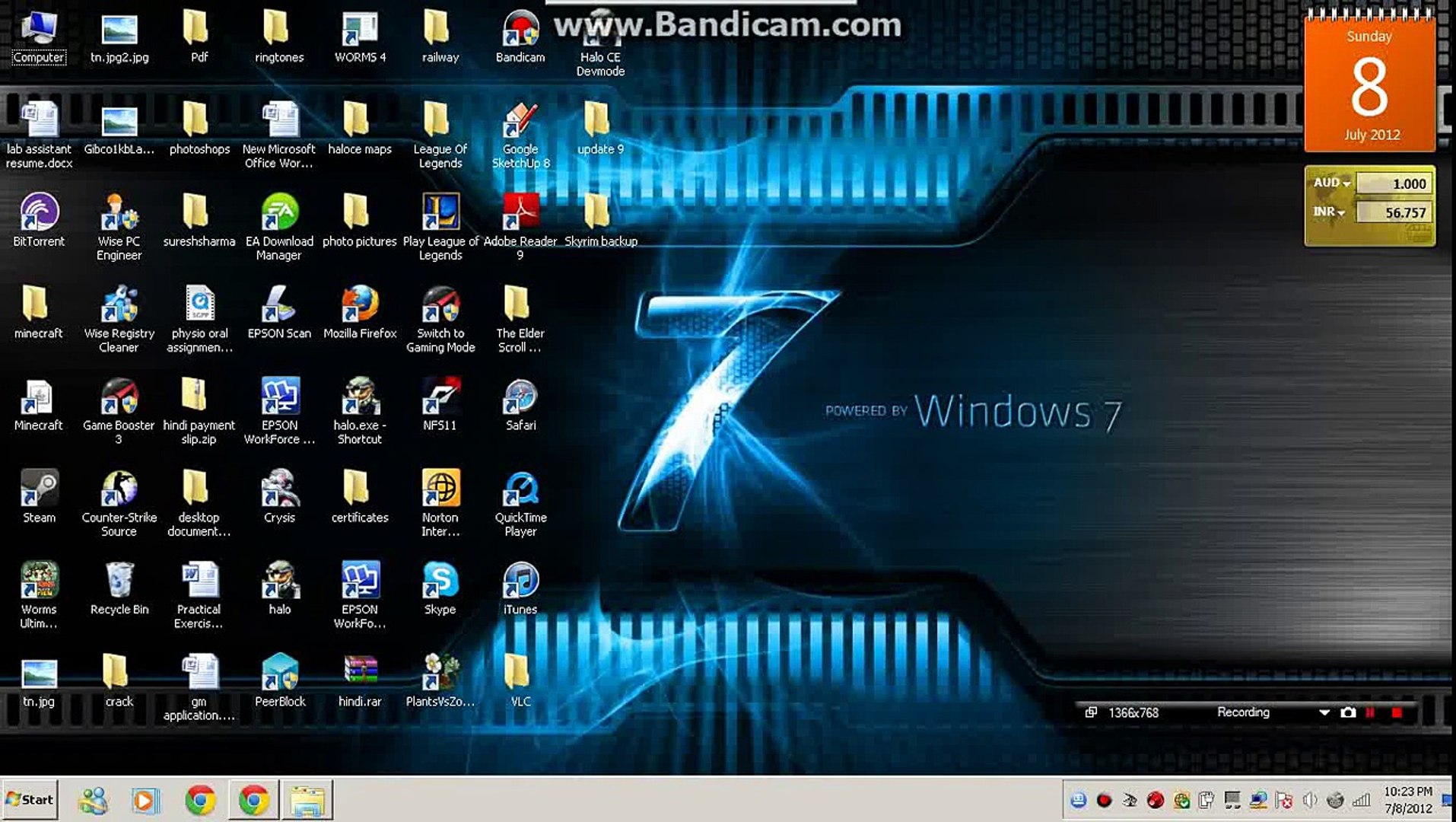Click network signal bars tray icon

[x=1362, y=800]
